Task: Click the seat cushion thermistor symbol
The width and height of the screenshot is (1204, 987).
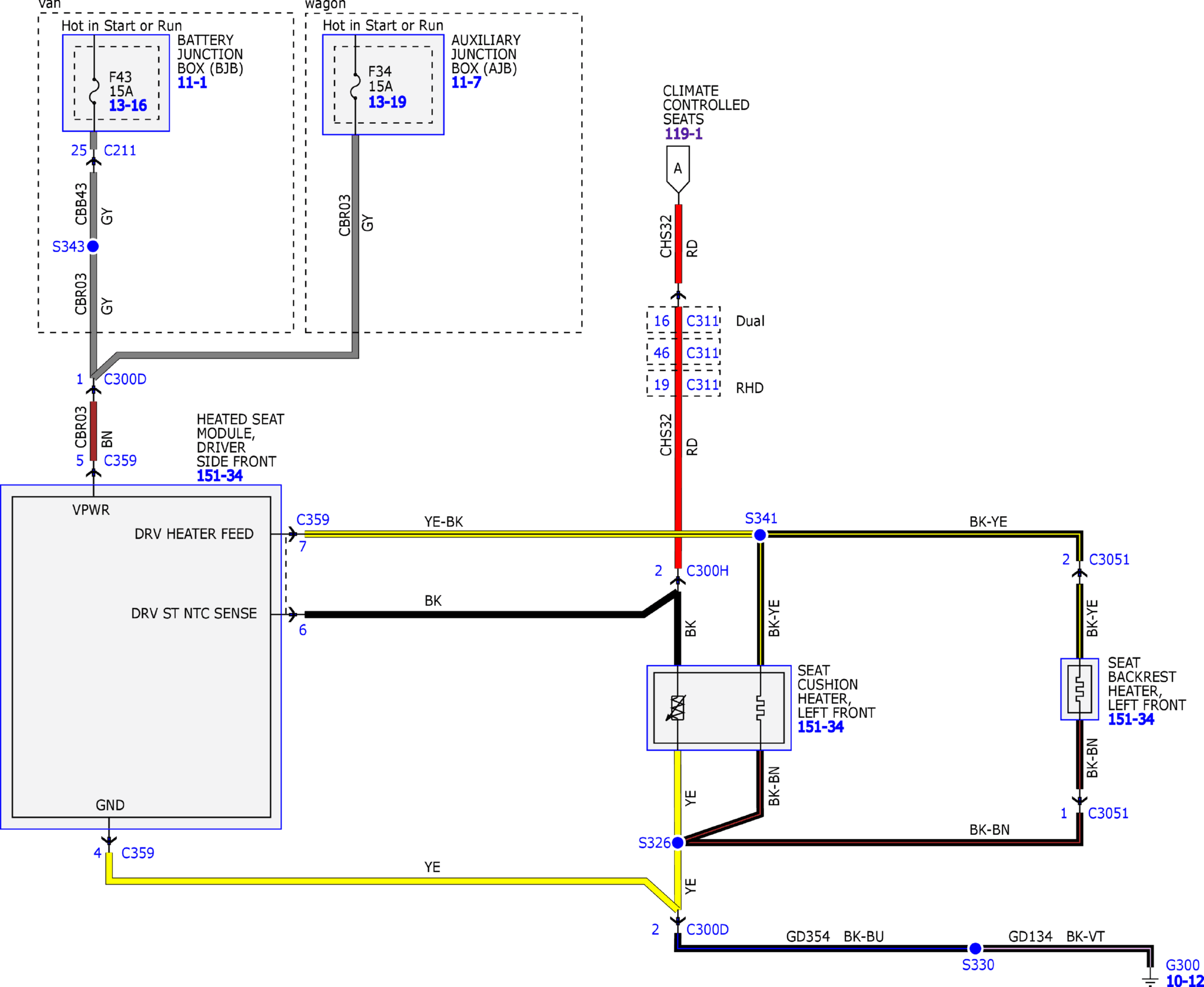Action: pos(677,708)
